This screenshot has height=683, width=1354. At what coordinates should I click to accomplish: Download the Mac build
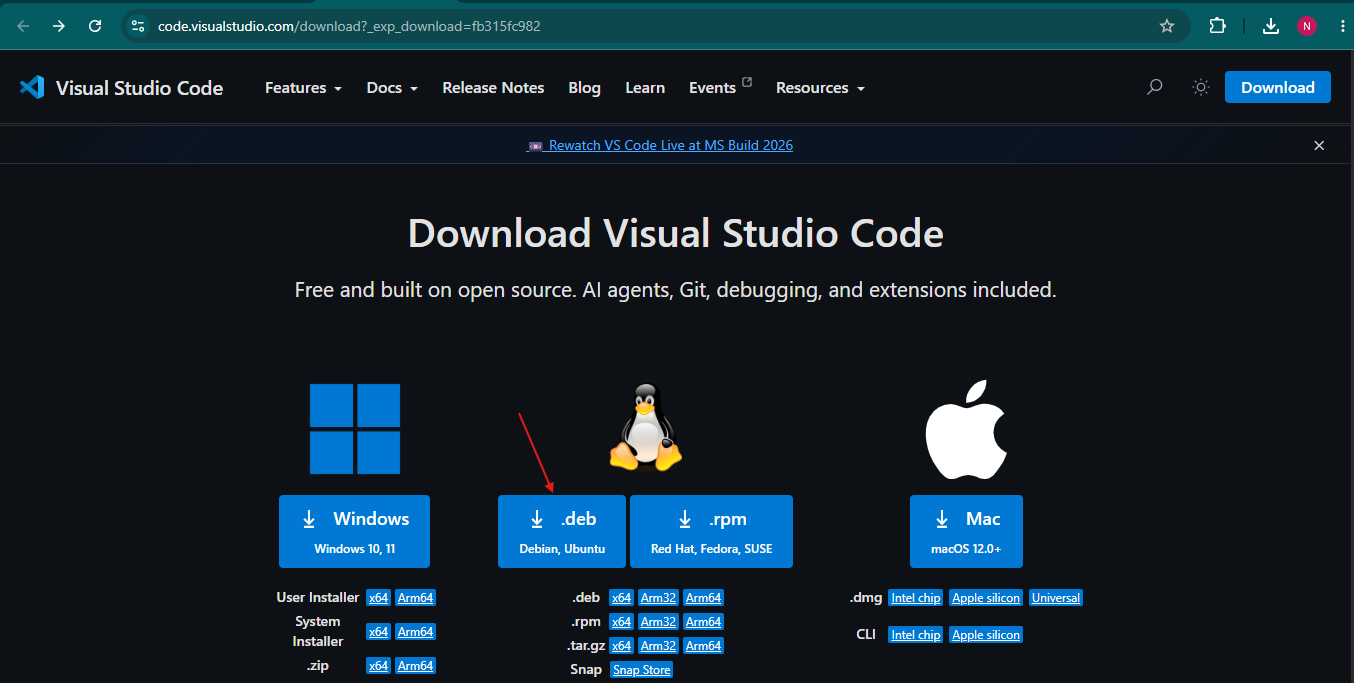(x=966, y=531)
